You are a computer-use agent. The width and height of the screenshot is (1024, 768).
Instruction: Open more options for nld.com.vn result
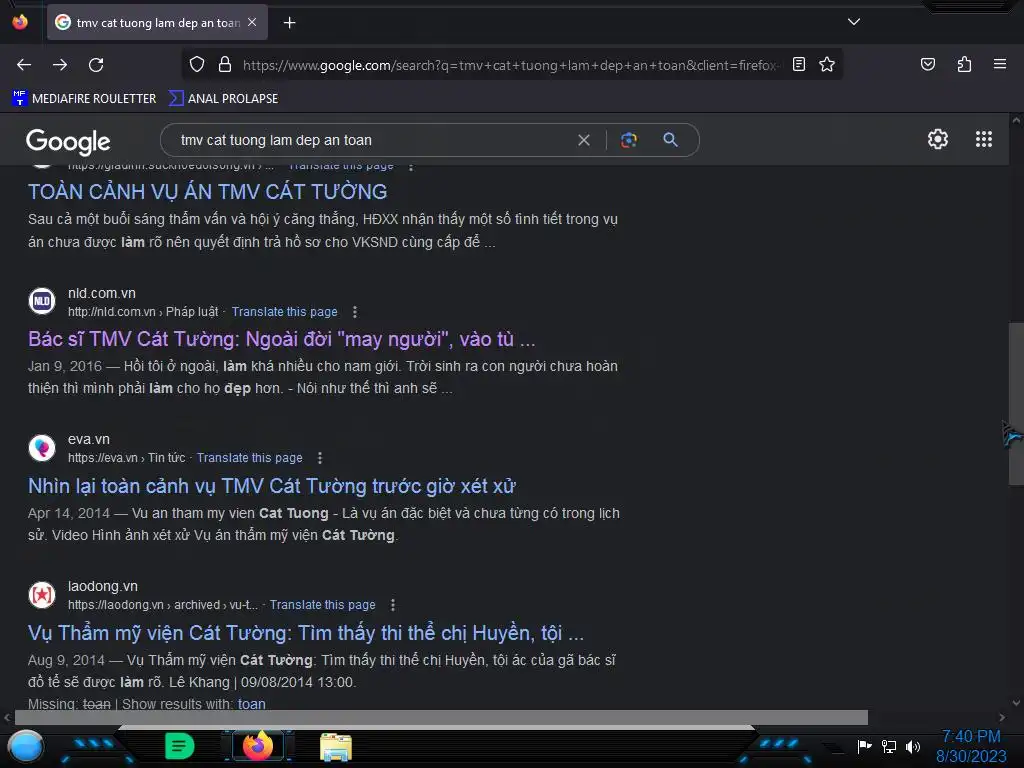[x=355, y=312]
